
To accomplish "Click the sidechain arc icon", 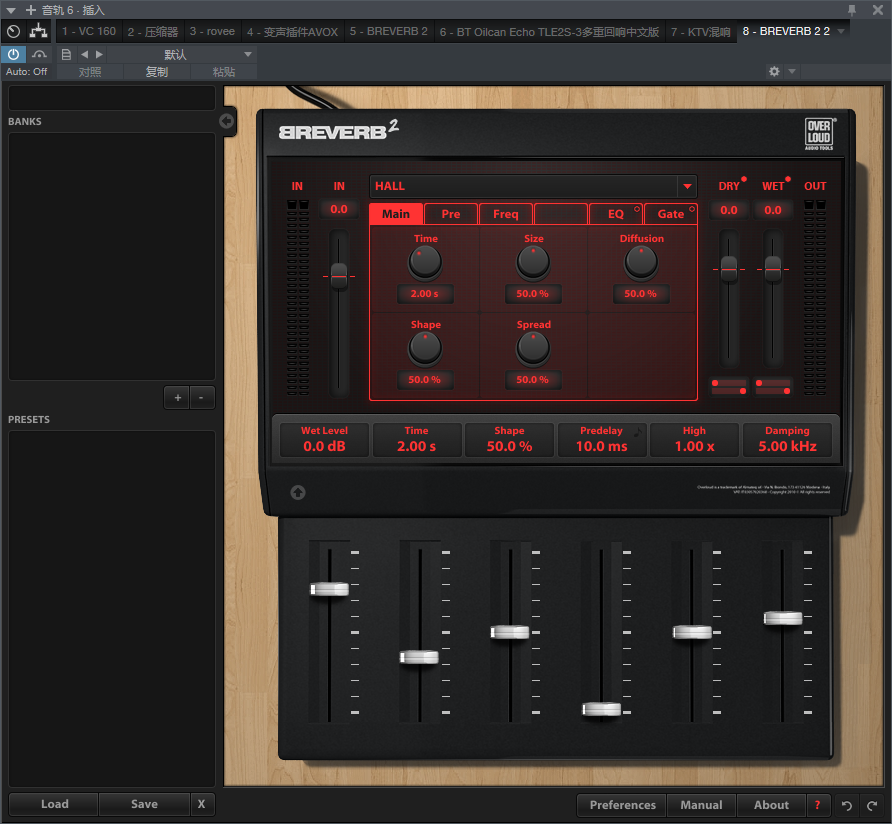I will point(39,54).
